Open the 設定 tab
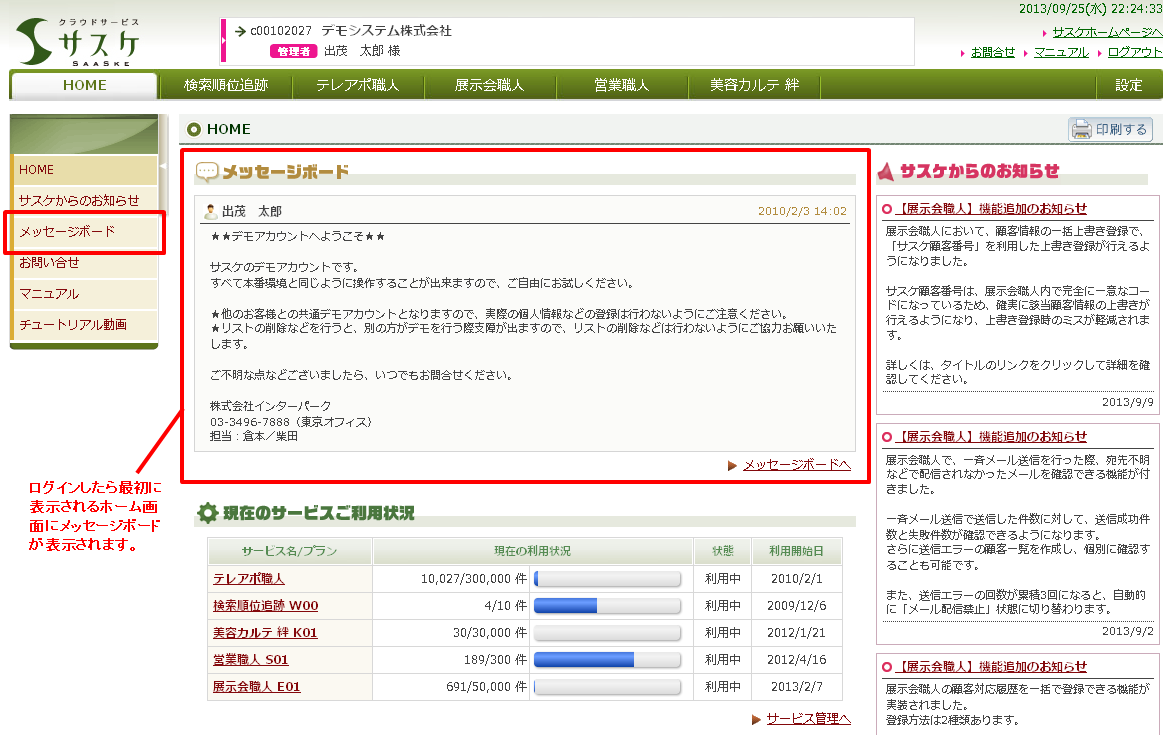 pyautogui.click(x=1128, y=85)
